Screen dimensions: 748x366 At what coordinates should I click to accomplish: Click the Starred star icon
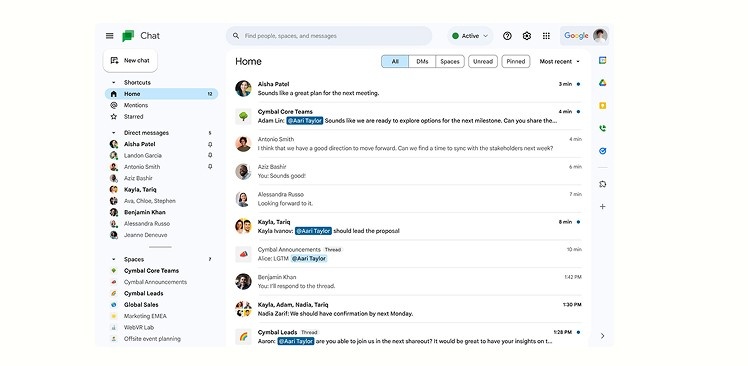click(114, 116)
